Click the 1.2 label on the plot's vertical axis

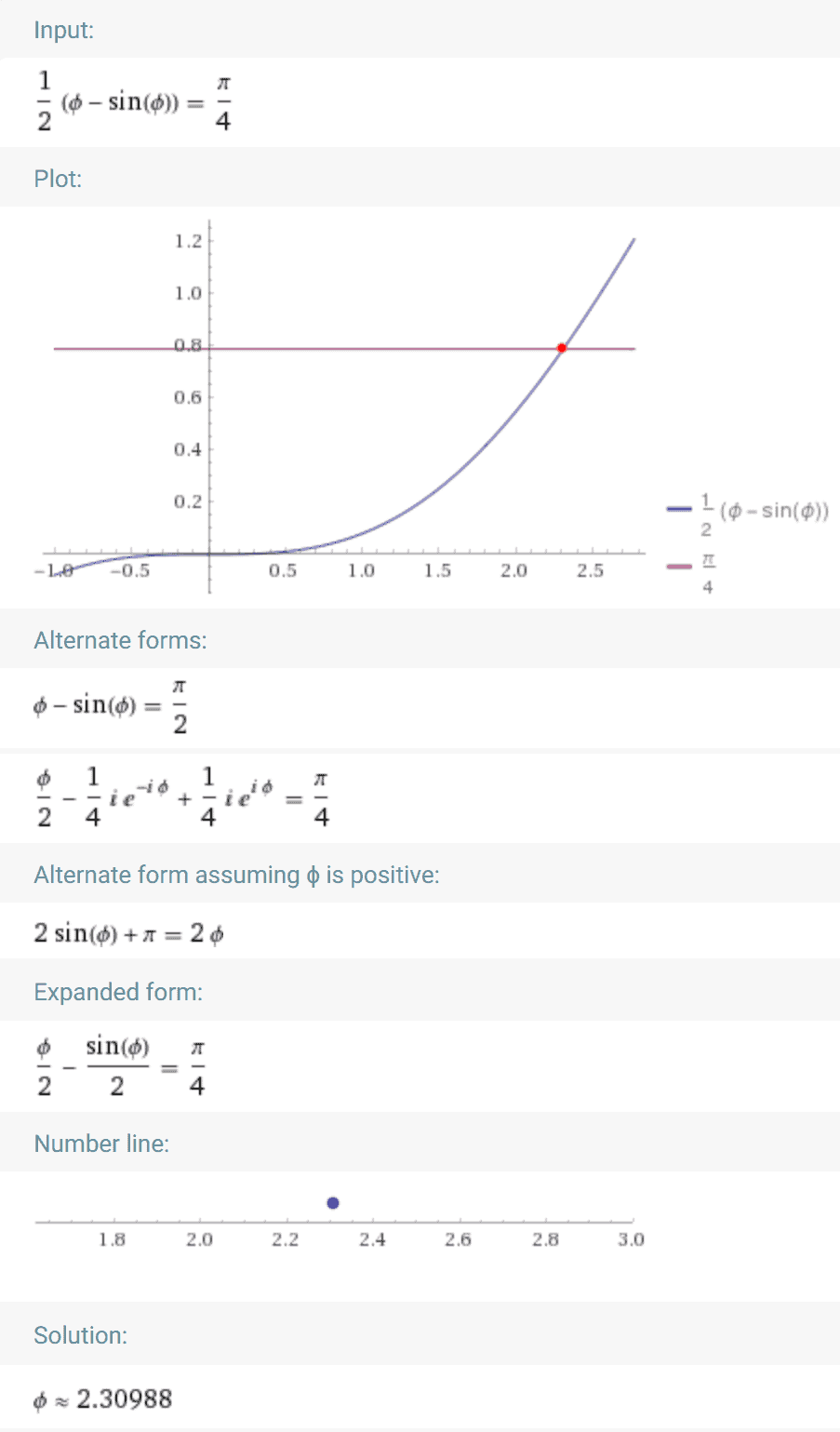[x=188, y=241]
